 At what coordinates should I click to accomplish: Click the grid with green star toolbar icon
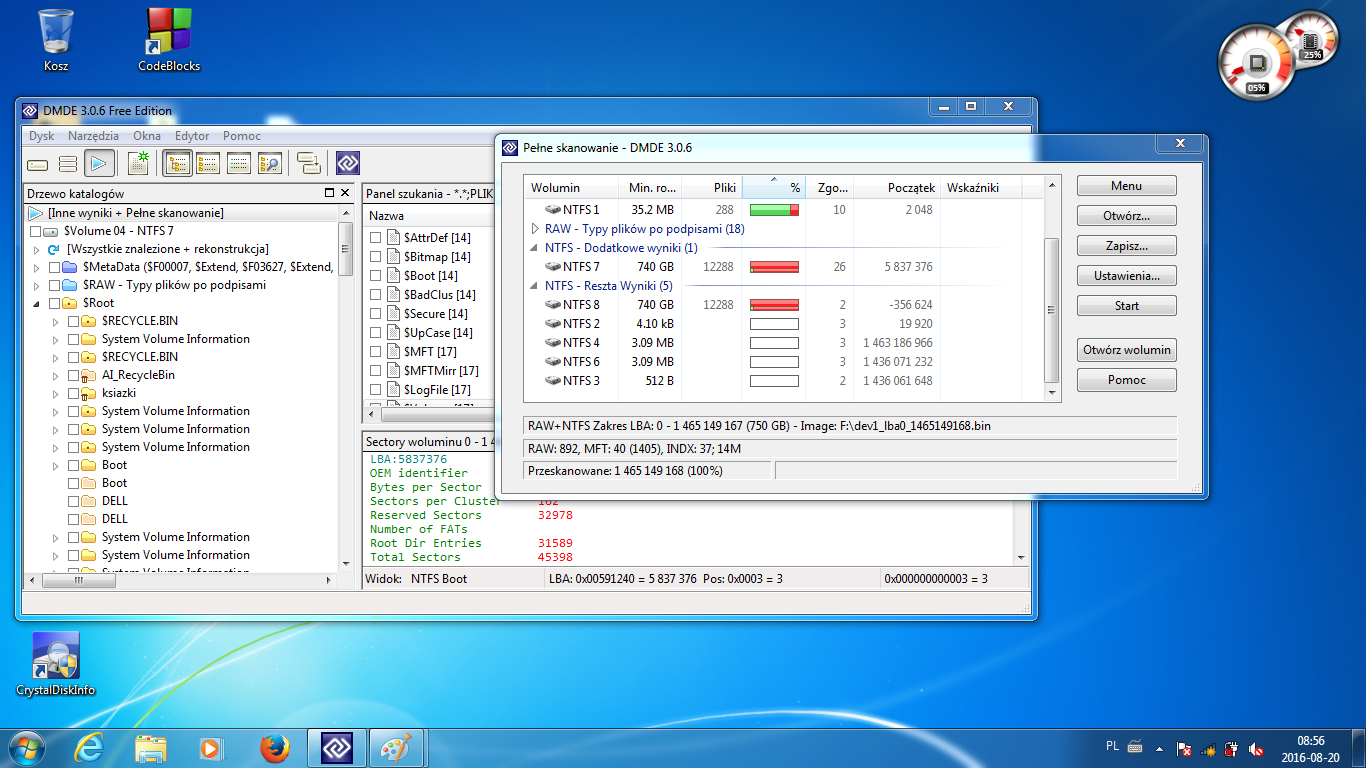138,163
